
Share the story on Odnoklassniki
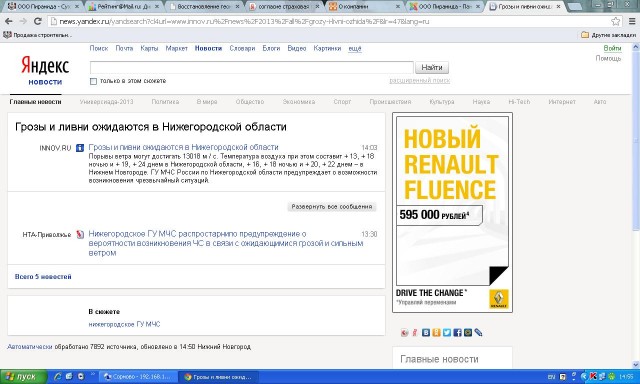point(436,333)
